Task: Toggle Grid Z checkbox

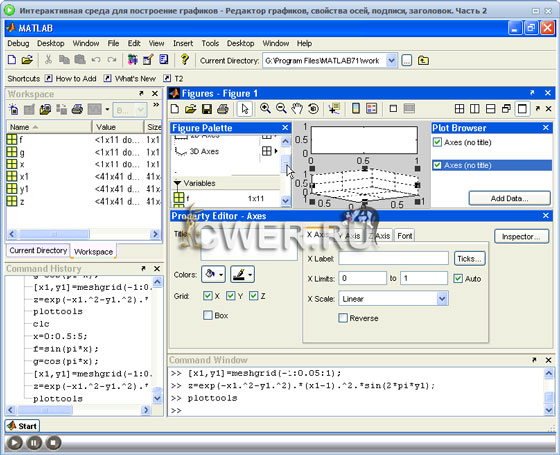Action: (254, 296)
